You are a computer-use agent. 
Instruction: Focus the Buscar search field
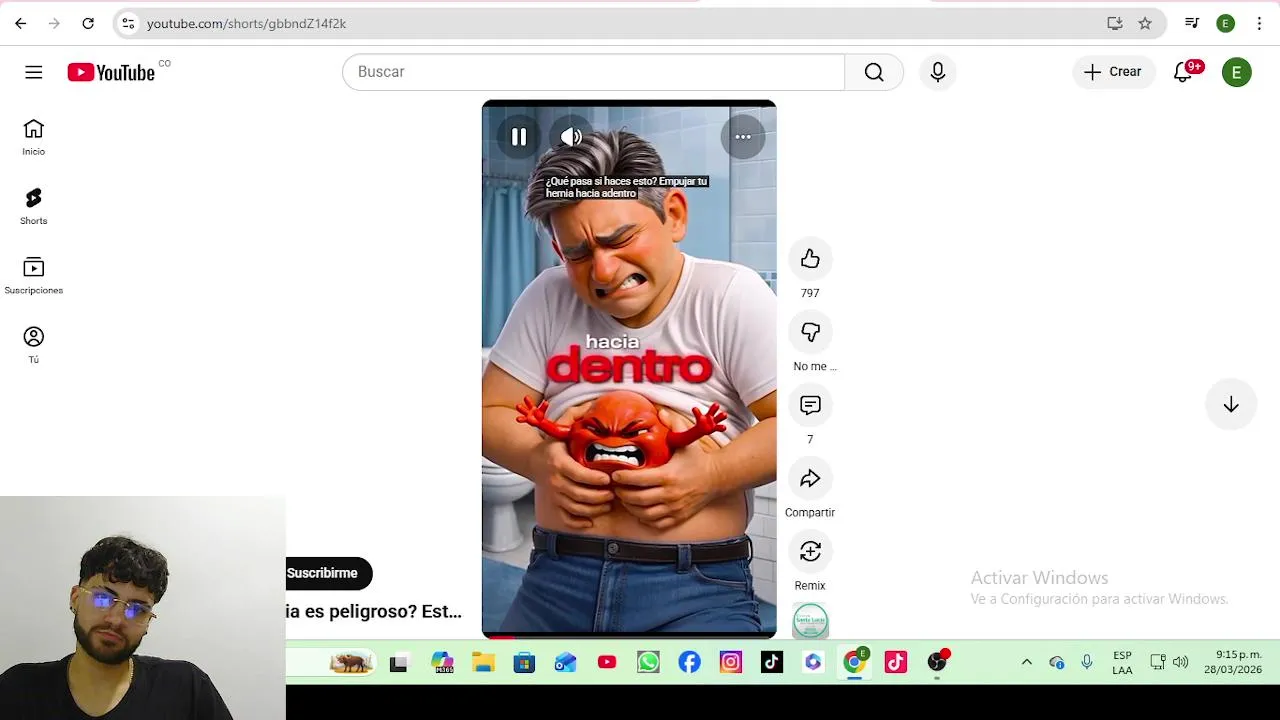pyautogui.click(x=593, y=72)
